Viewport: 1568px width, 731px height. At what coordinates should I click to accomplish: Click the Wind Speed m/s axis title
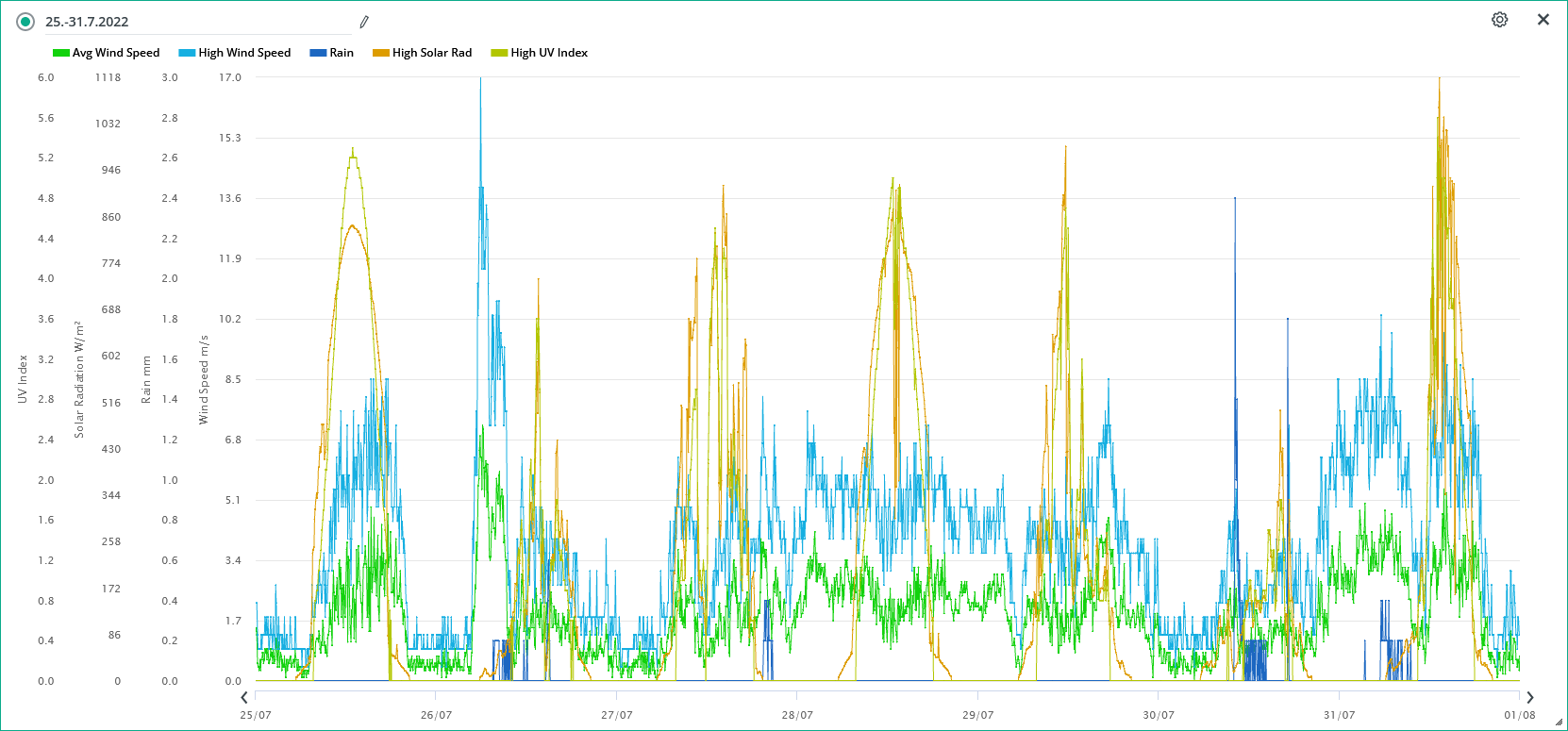(x=203, y=379)
